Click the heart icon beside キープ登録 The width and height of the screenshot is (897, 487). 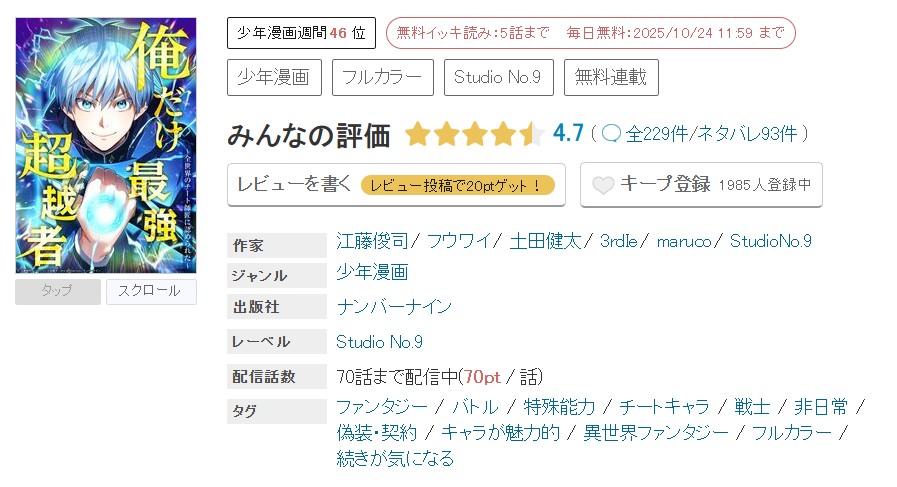tap(603, 185)
